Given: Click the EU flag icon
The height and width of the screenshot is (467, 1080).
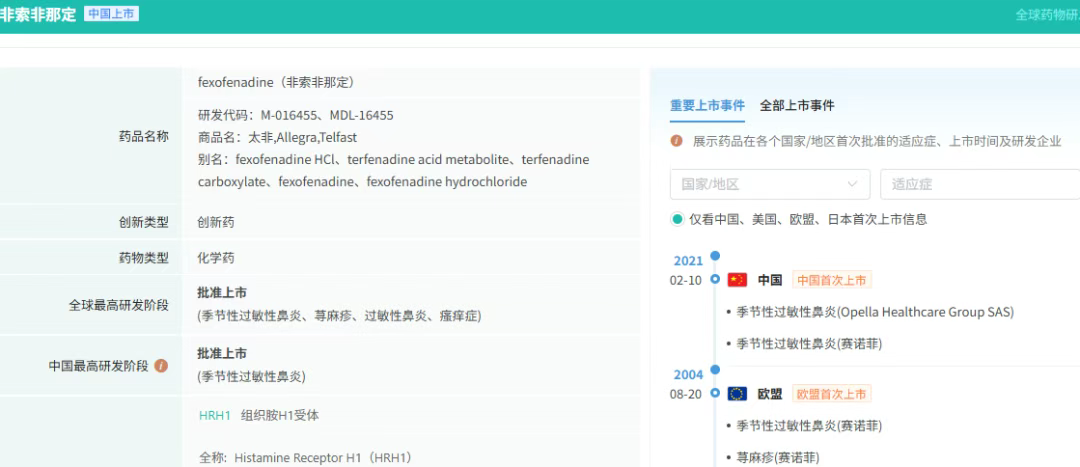Looking at the screenshot, I should tap(737, 394).
